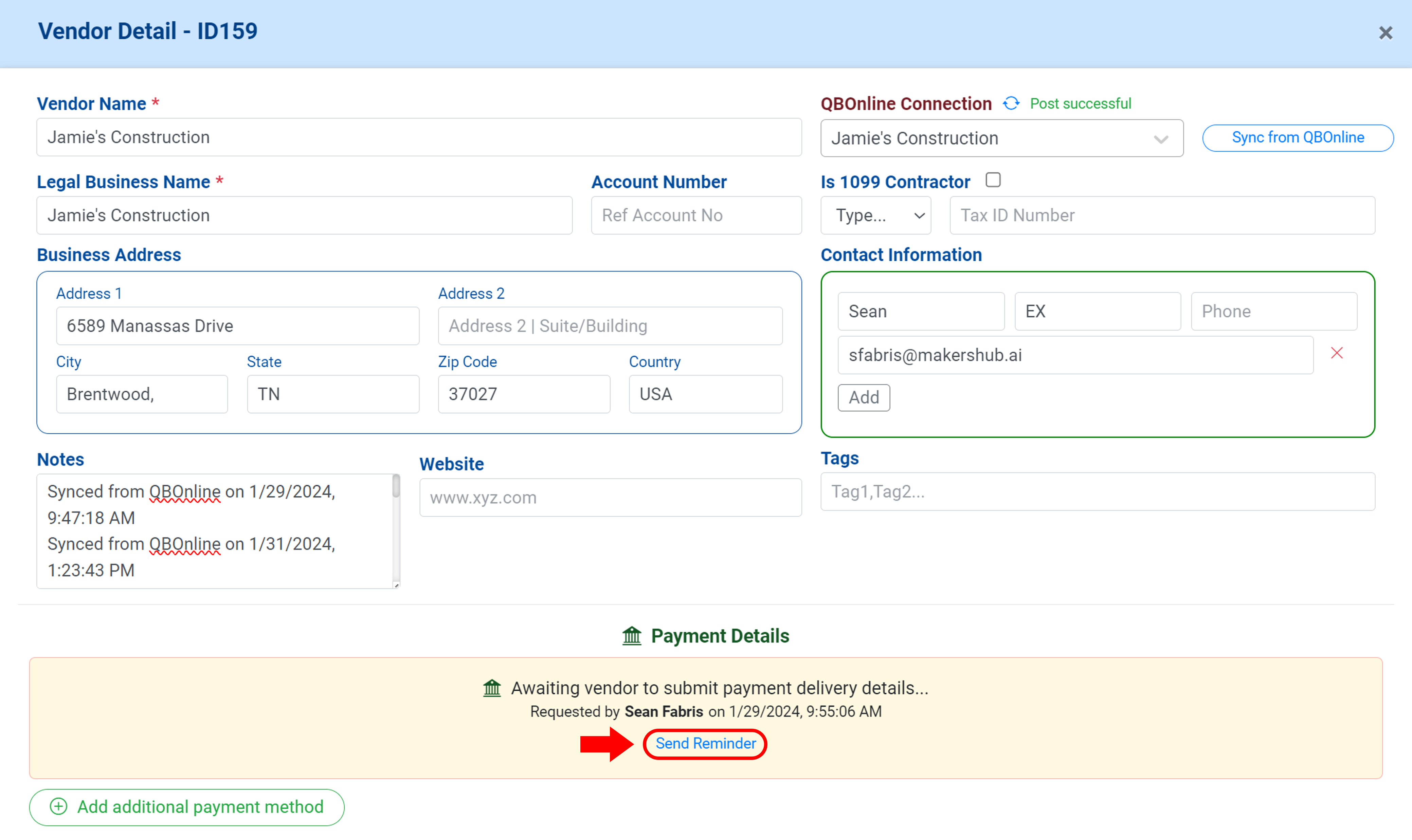
Task: Click bank icon next to Awaiting vendor message
Action: (492, 688)
